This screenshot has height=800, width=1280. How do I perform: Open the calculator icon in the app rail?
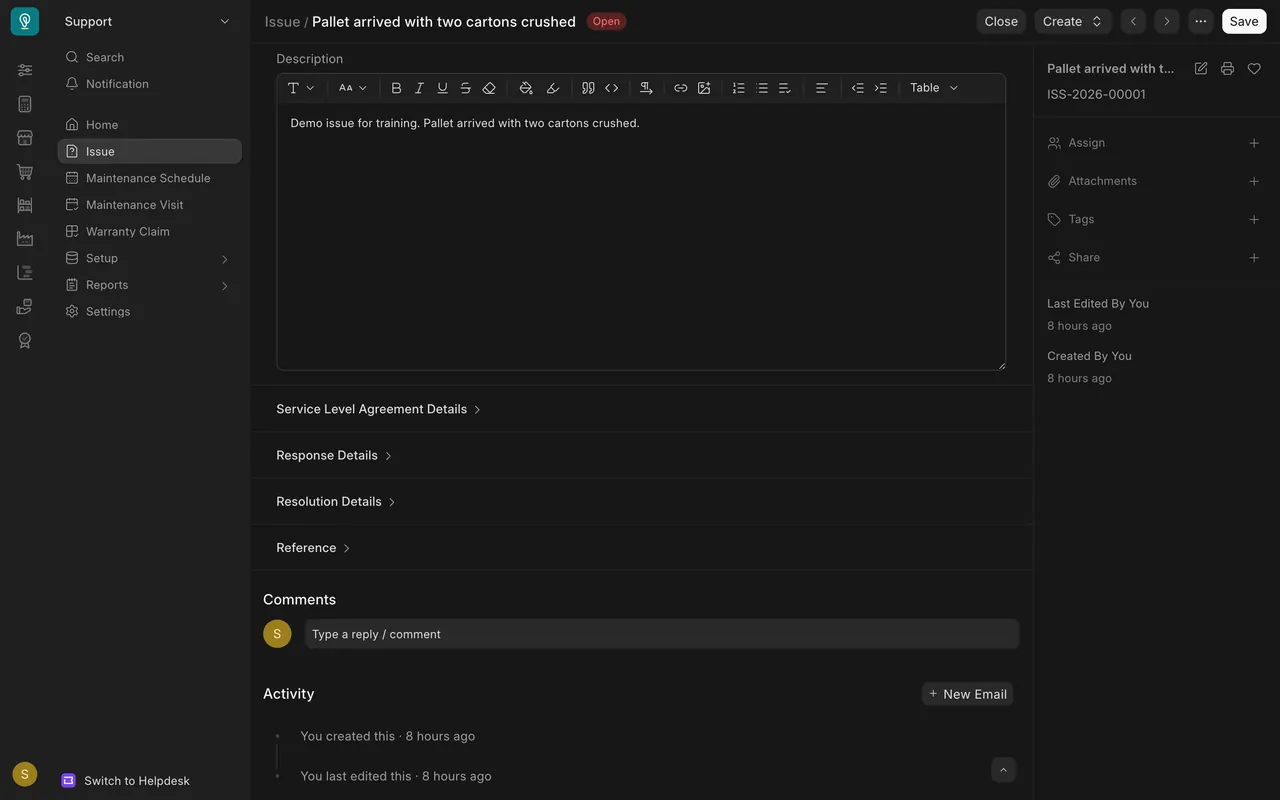pyautogui.click(x=25, y=104)
